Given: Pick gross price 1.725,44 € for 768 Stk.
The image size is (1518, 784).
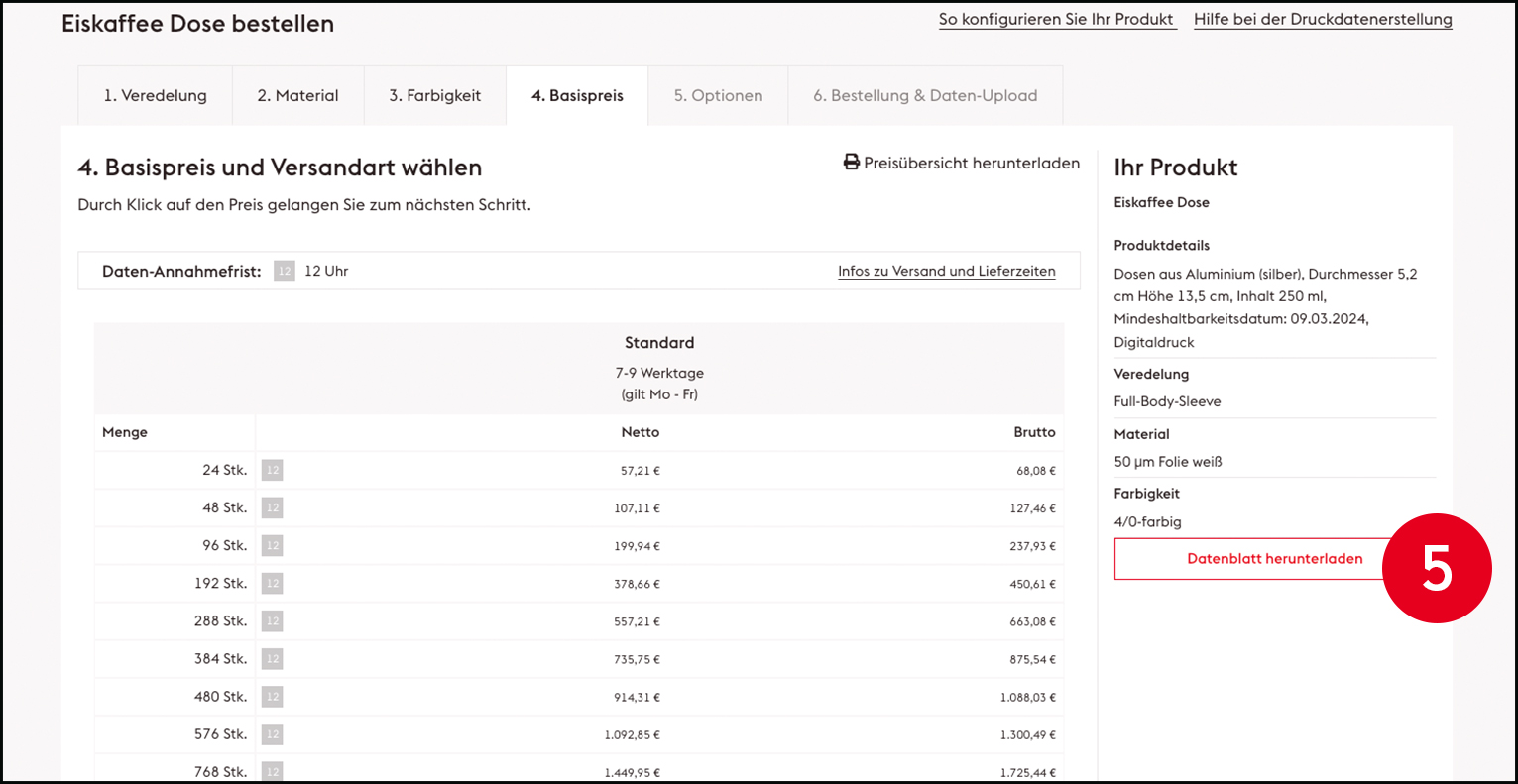Looking at the screenshot, I should coord(1028,772).
